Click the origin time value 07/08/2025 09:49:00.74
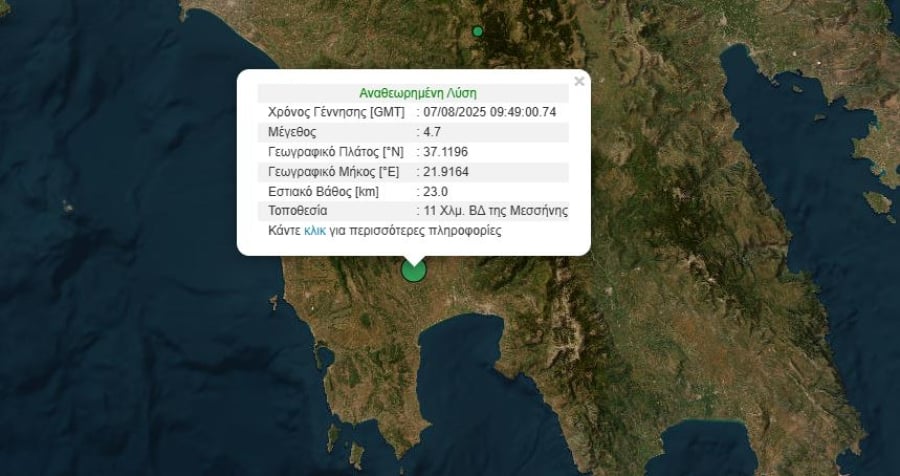900x476 pixels. [490, 113]
